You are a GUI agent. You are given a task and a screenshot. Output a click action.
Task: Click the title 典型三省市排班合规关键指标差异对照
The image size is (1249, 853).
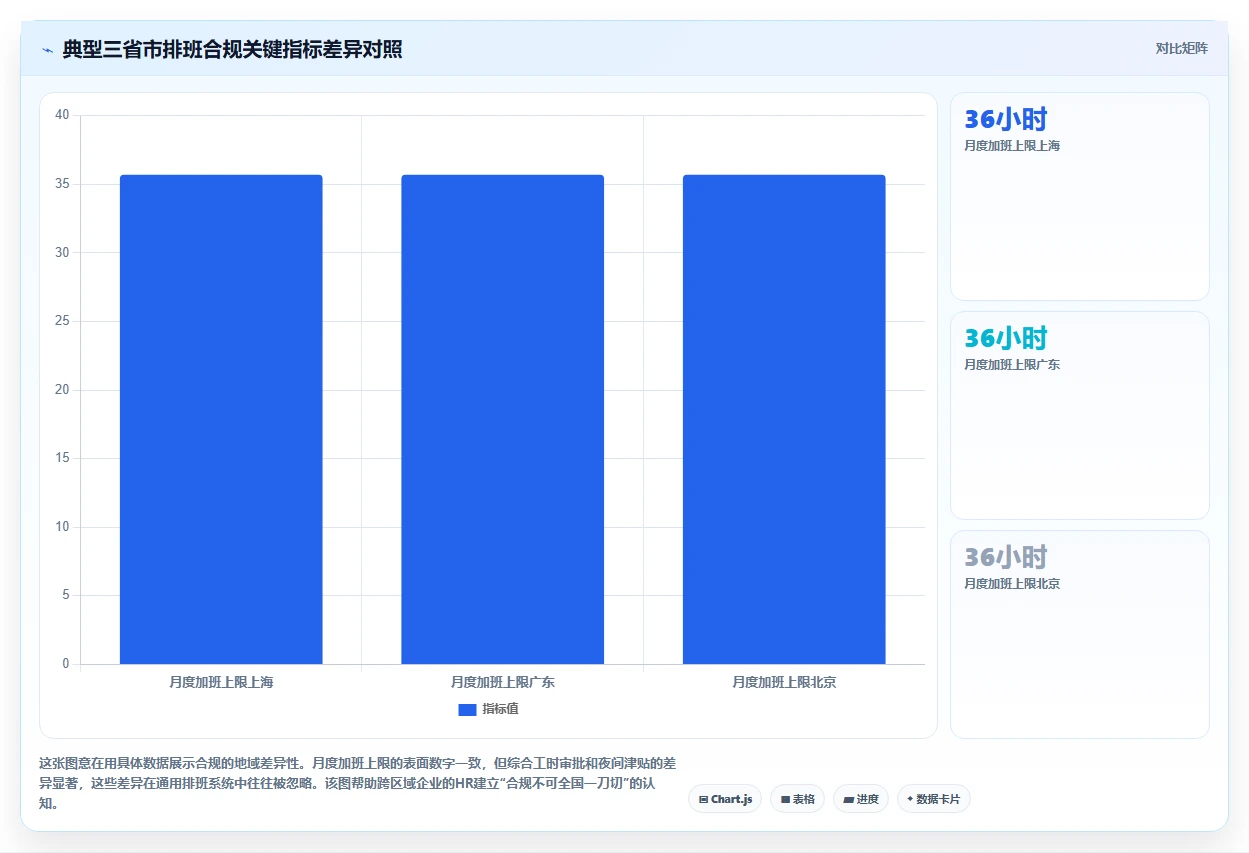tap(232, 50)
